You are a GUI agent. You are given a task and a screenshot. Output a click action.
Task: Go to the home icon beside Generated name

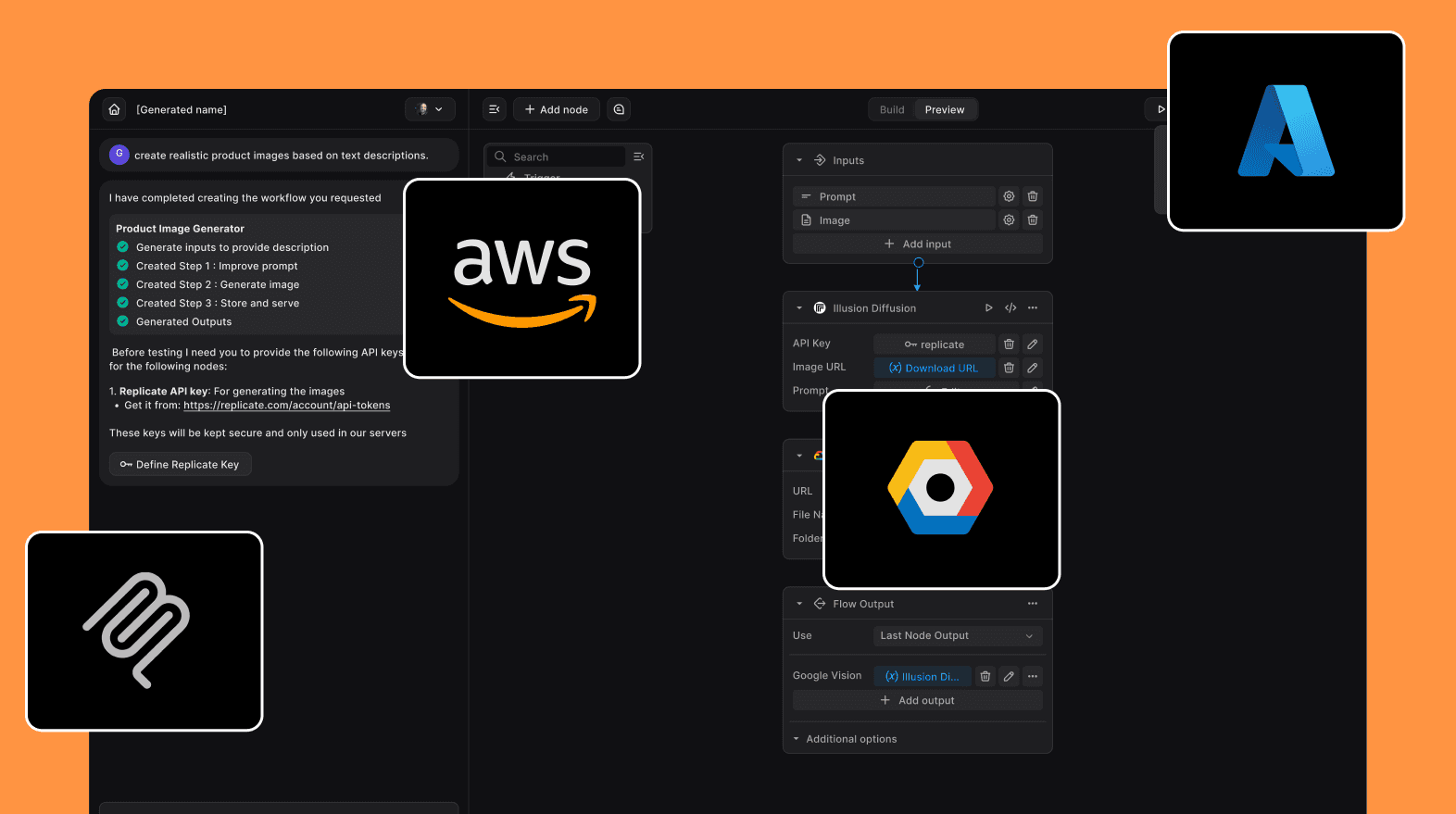click(x=114, y=109)
